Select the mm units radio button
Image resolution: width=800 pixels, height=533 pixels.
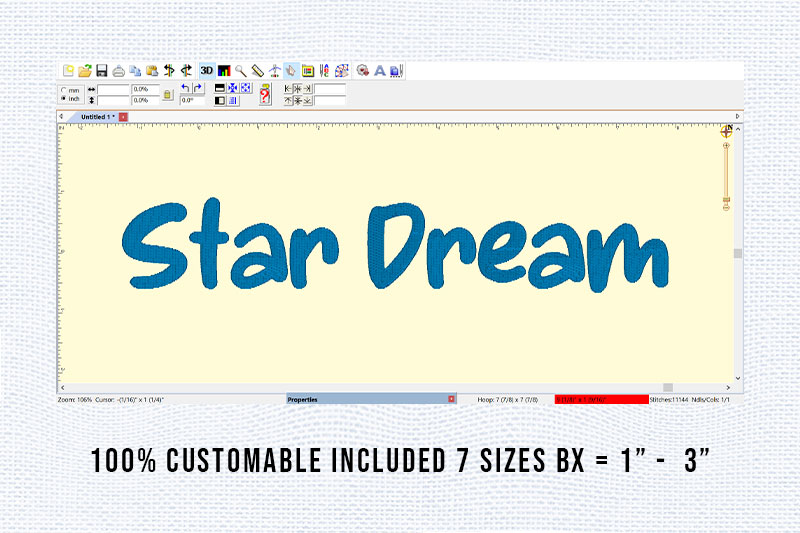[64, 90]
